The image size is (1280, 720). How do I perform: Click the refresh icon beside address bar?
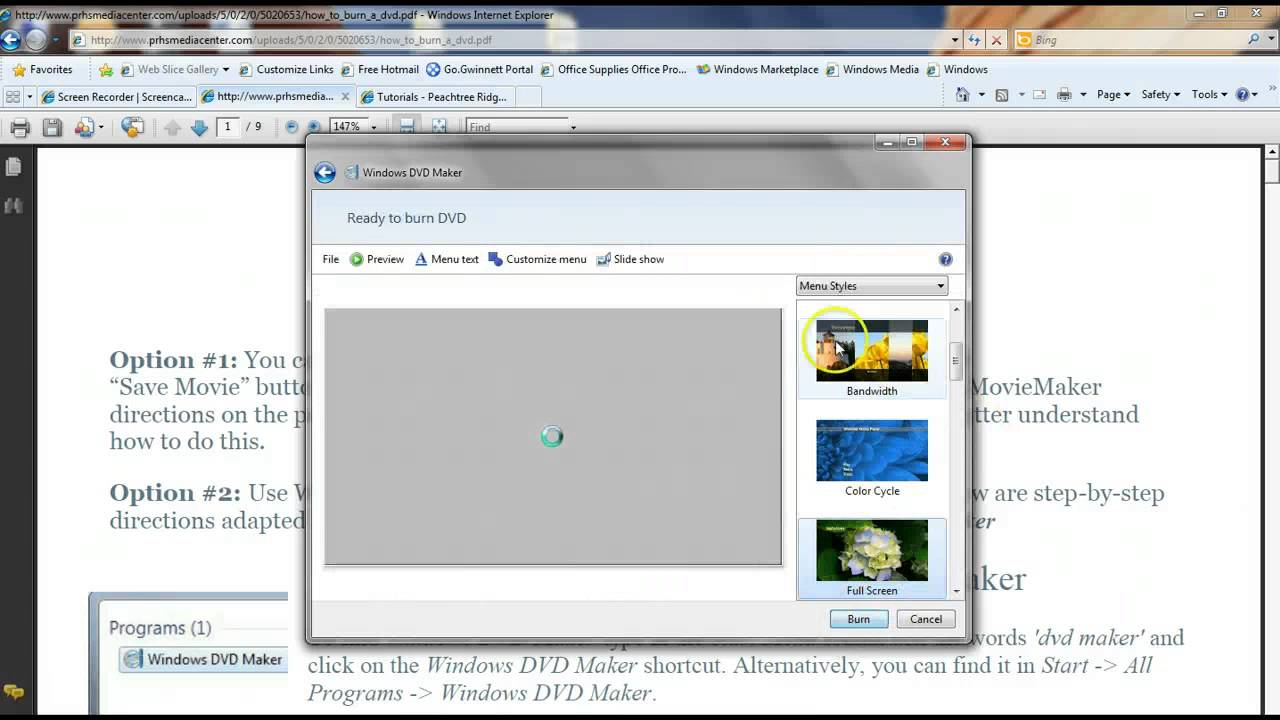(974, 40)
